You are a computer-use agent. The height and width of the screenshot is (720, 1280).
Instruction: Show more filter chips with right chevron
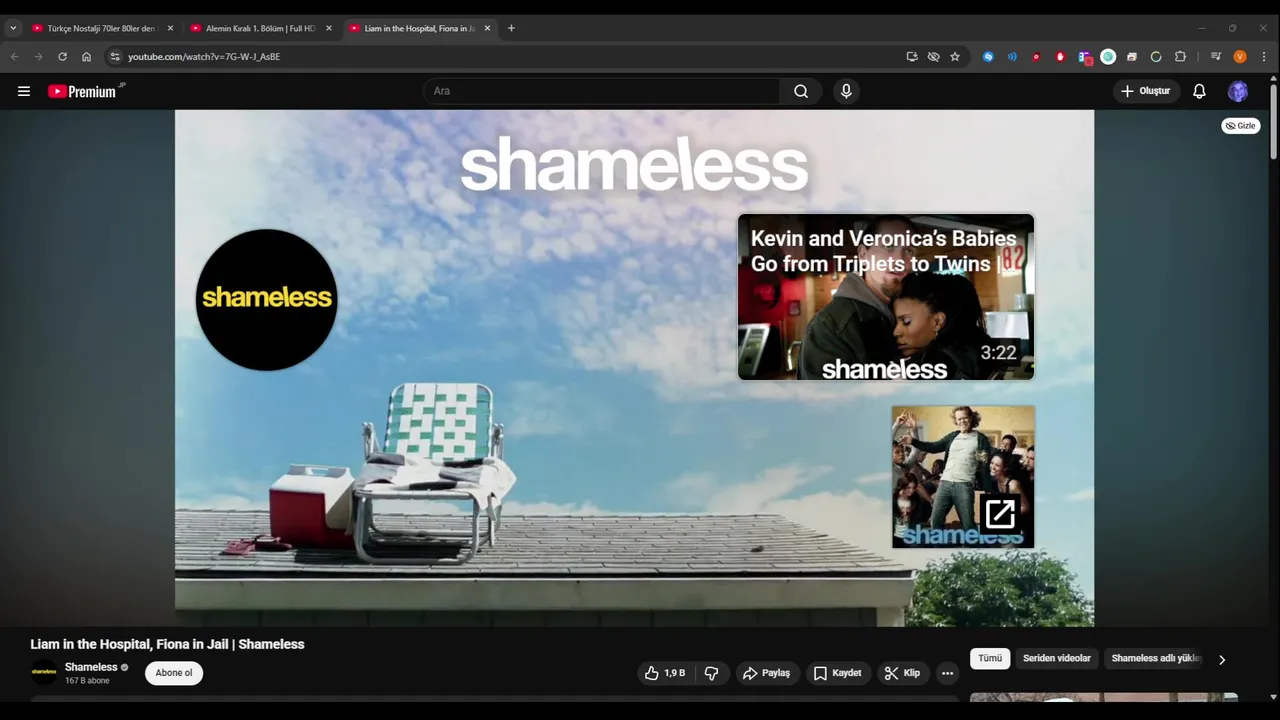tap(1221, 659)
